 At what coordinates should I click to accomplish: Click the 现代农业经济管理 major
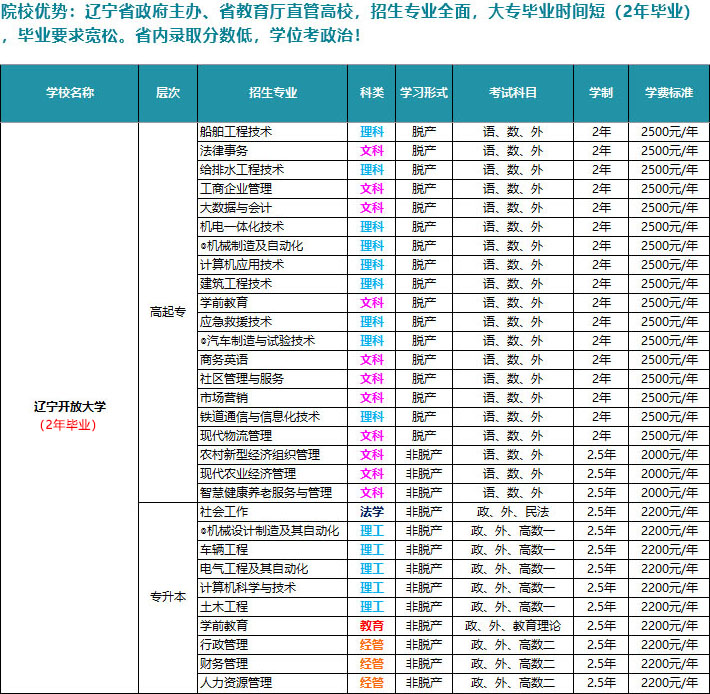point(248,474)
